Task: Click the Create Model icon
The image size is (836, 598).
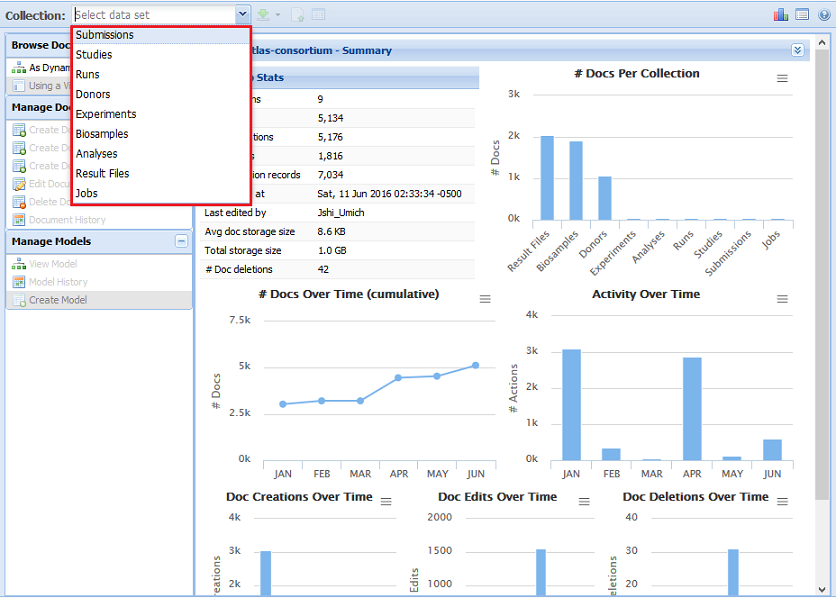Action: tap(19, 300)
